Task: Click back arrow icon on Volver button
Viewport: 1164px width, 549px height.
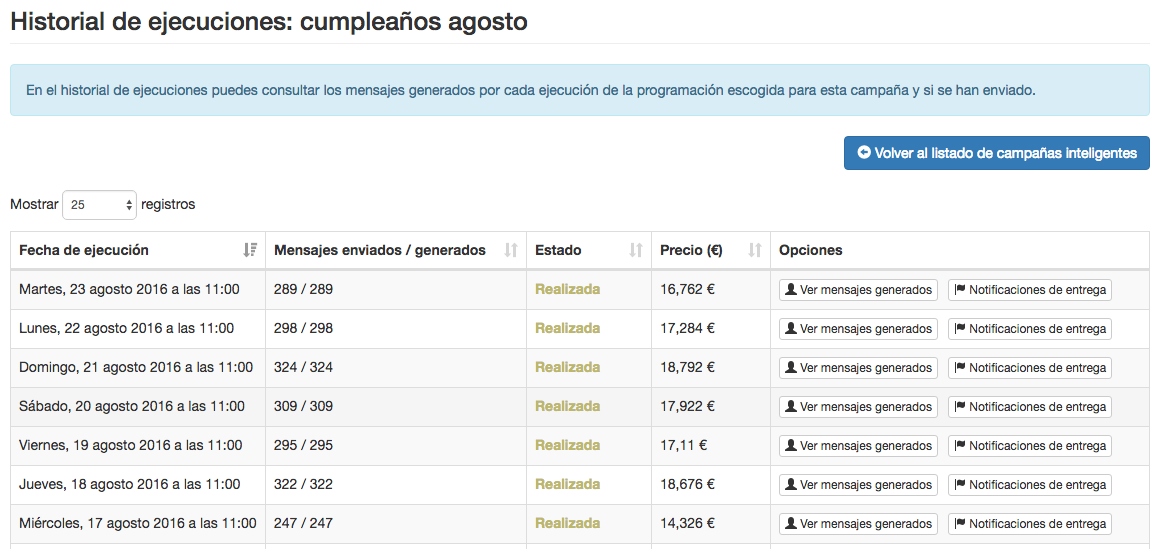Action: pos(864,153)
